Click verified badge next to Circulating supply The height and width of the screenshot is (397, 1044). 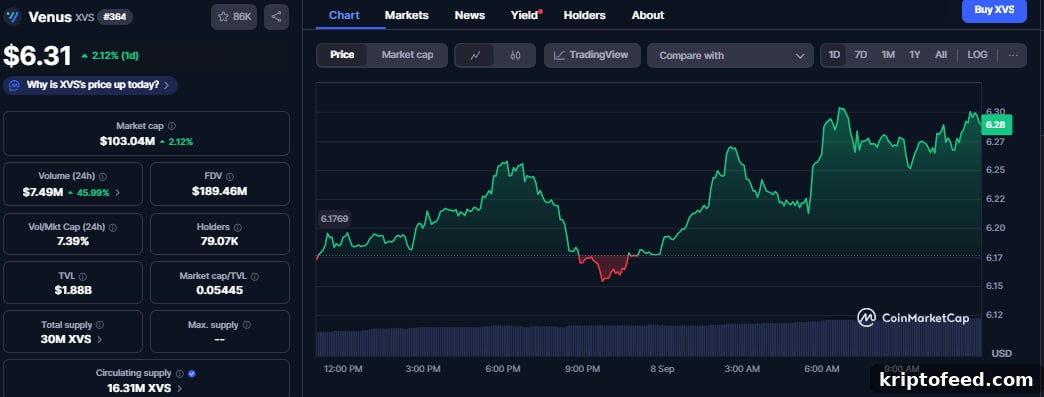[x=192, y=374]
